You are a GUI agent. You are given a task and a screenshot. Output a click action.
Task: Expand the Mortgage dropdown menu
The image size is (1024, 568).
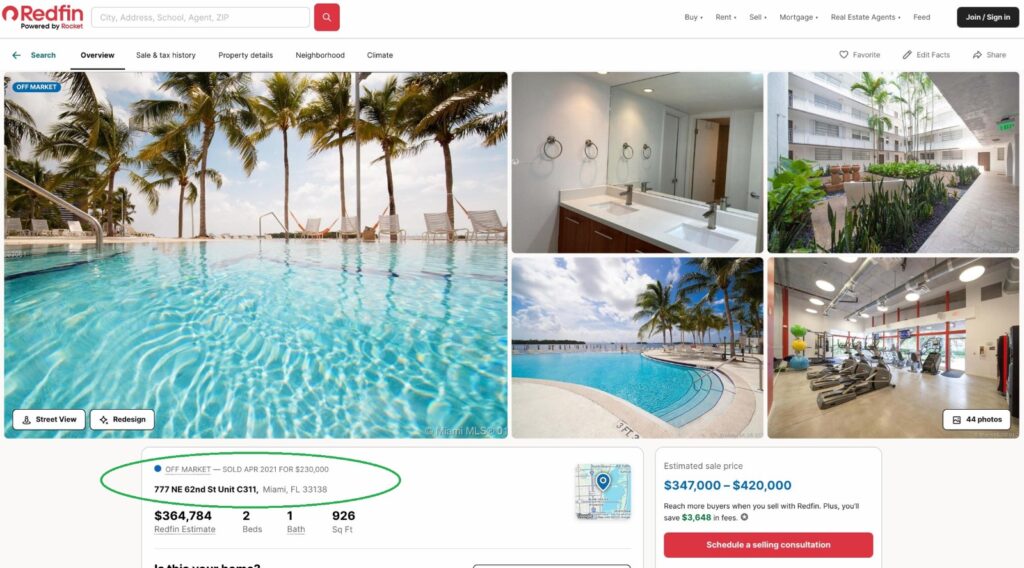[798, 17]
